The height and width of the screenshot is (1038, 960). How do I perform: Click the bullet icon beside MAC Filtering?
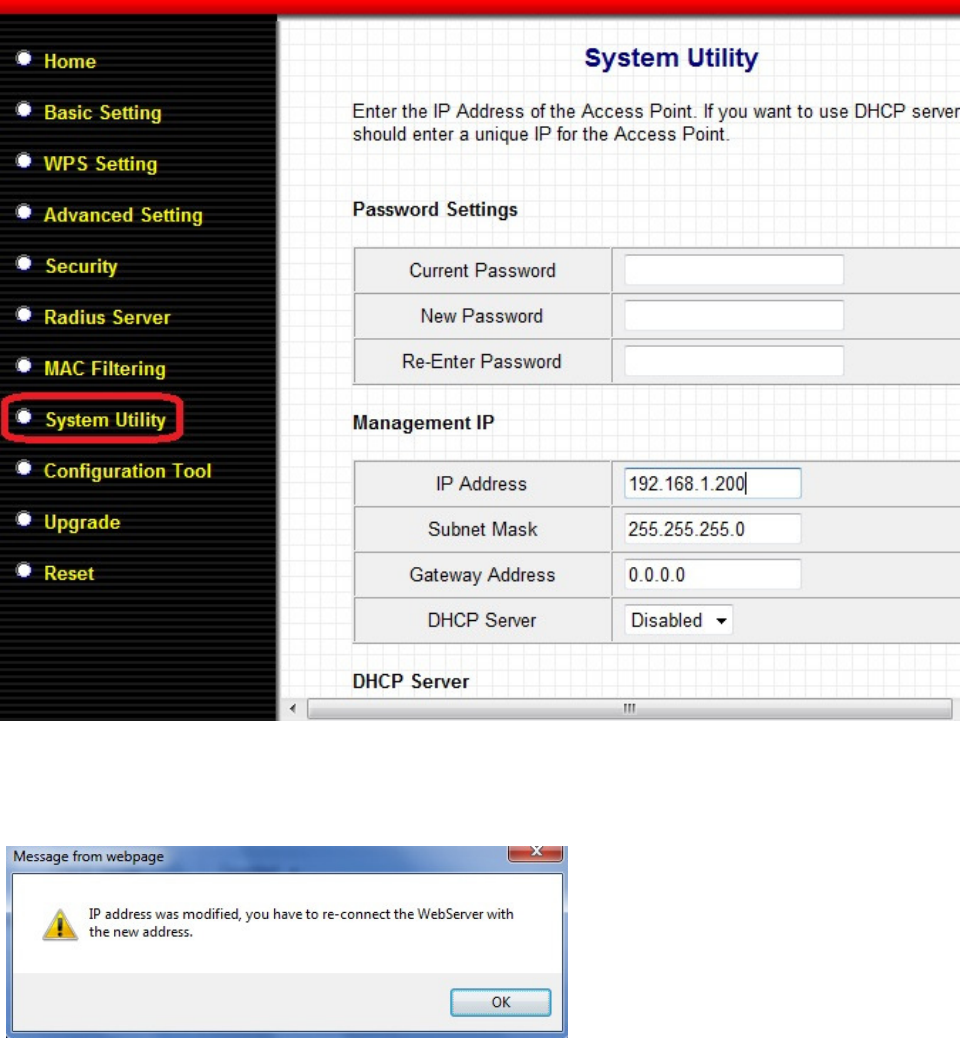point(24,365)
